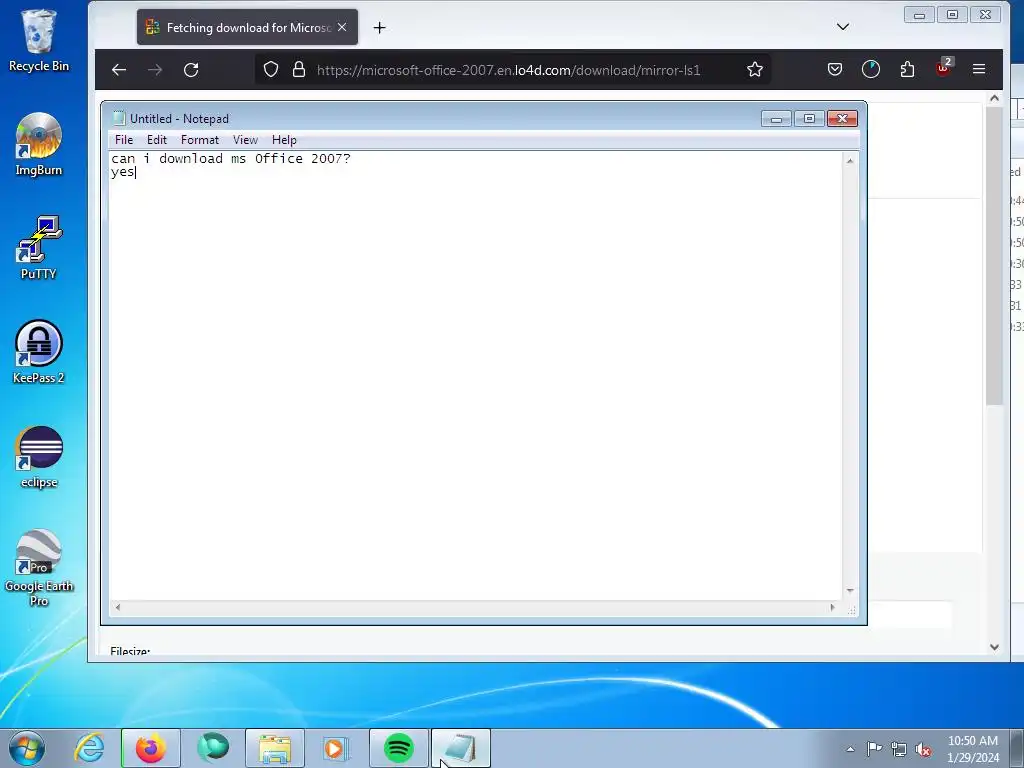Click the Notepad taskbar button

[461, 748]
